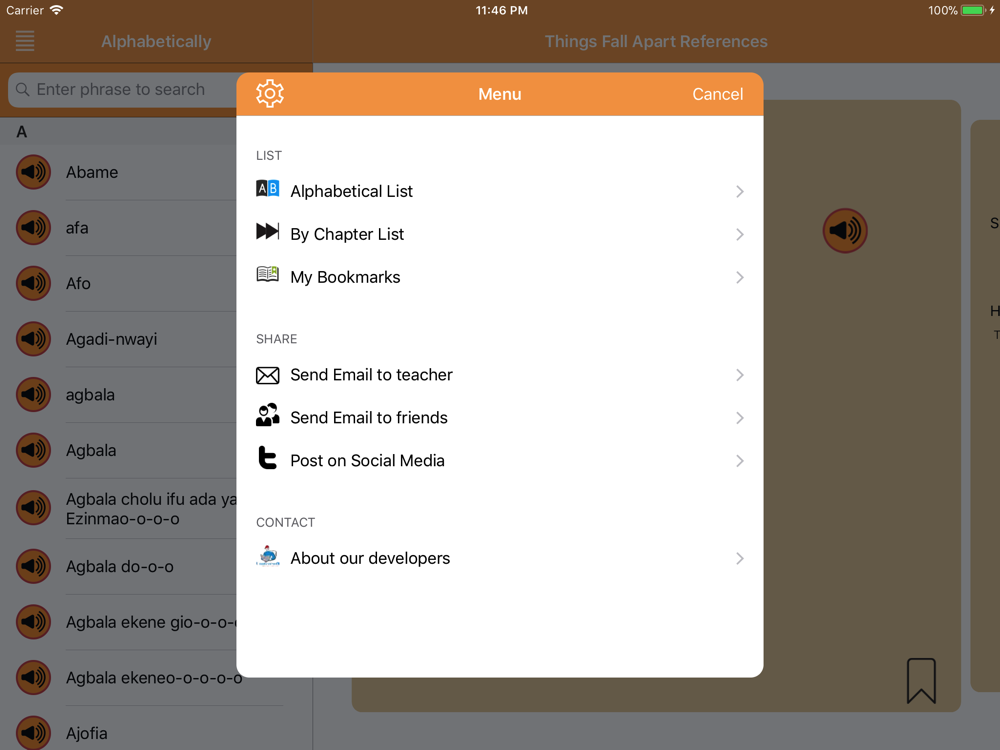Select the word Abame in the list

92,172
